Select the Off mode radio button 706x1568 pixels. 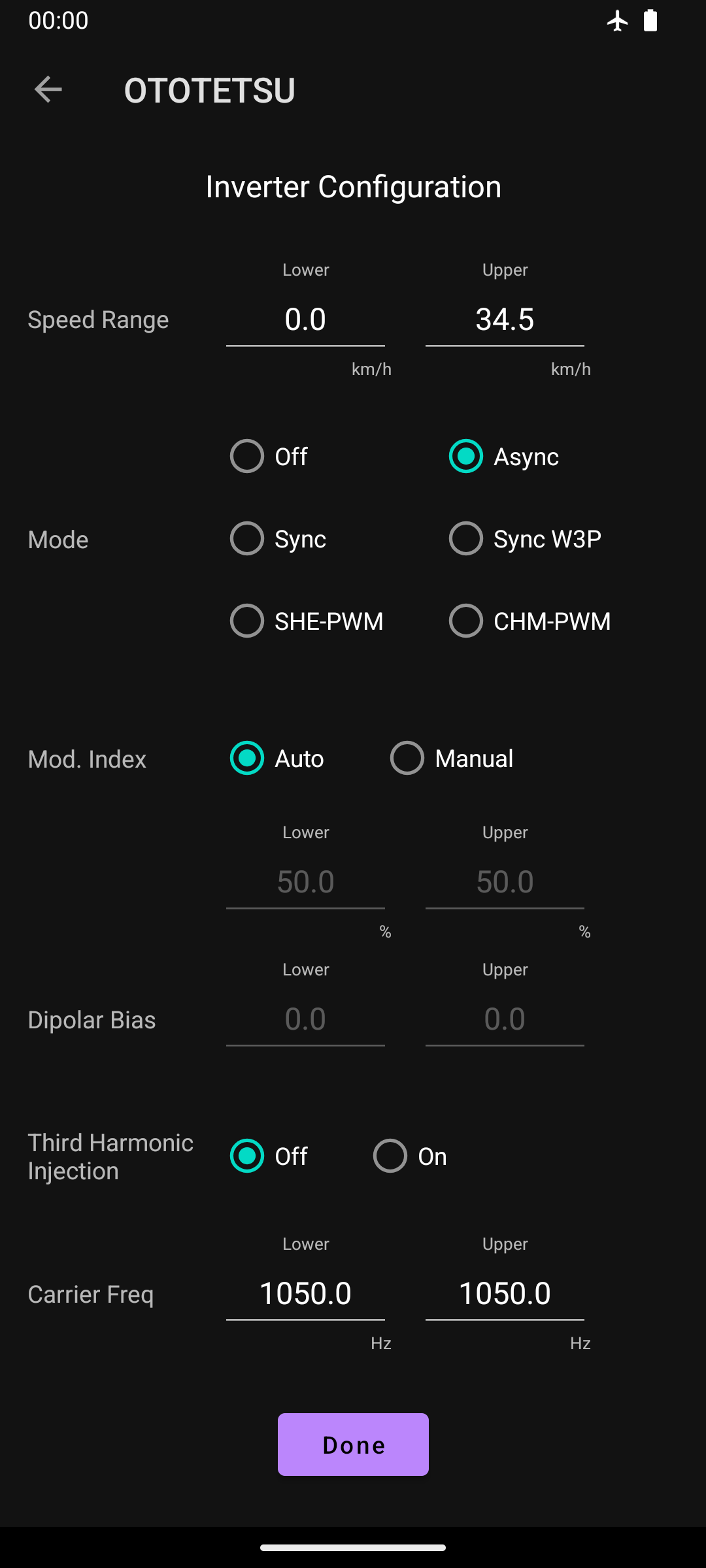click(x=247, y=456)
